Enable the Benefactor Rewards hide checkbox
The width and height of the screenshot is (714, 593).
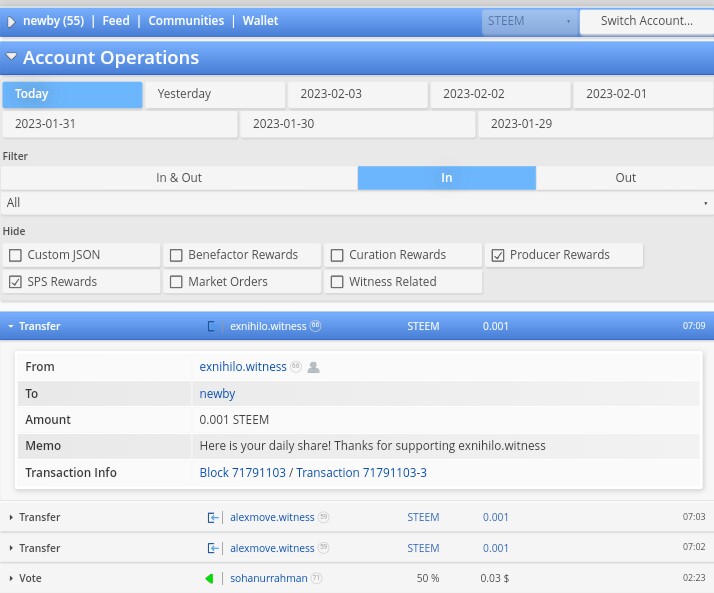tap(176, 255)
